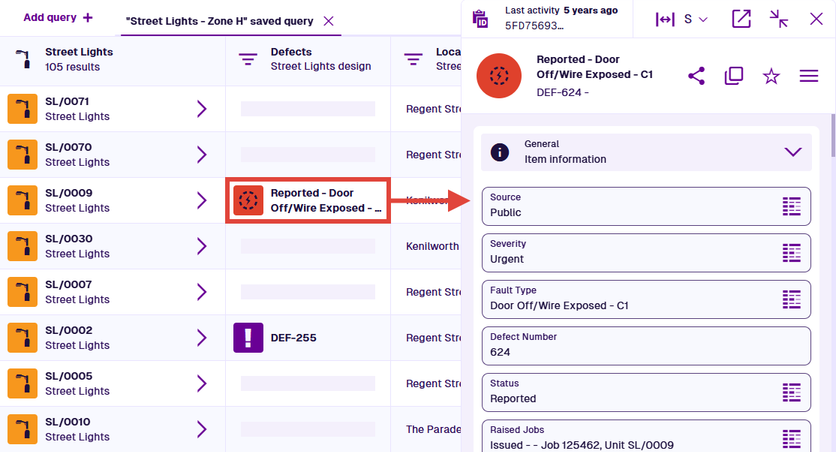Open the hamburger menu in item header

point(809,76)
